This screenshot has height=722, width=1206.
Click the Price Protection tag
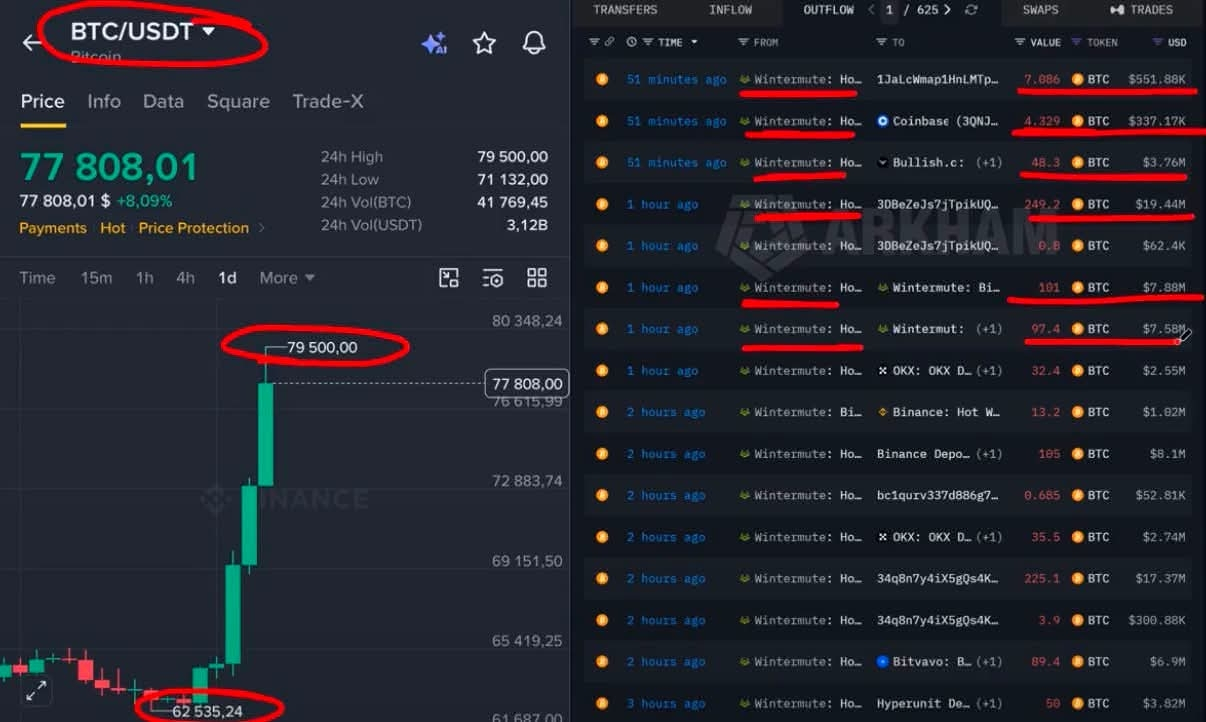[x=194, y=228]
